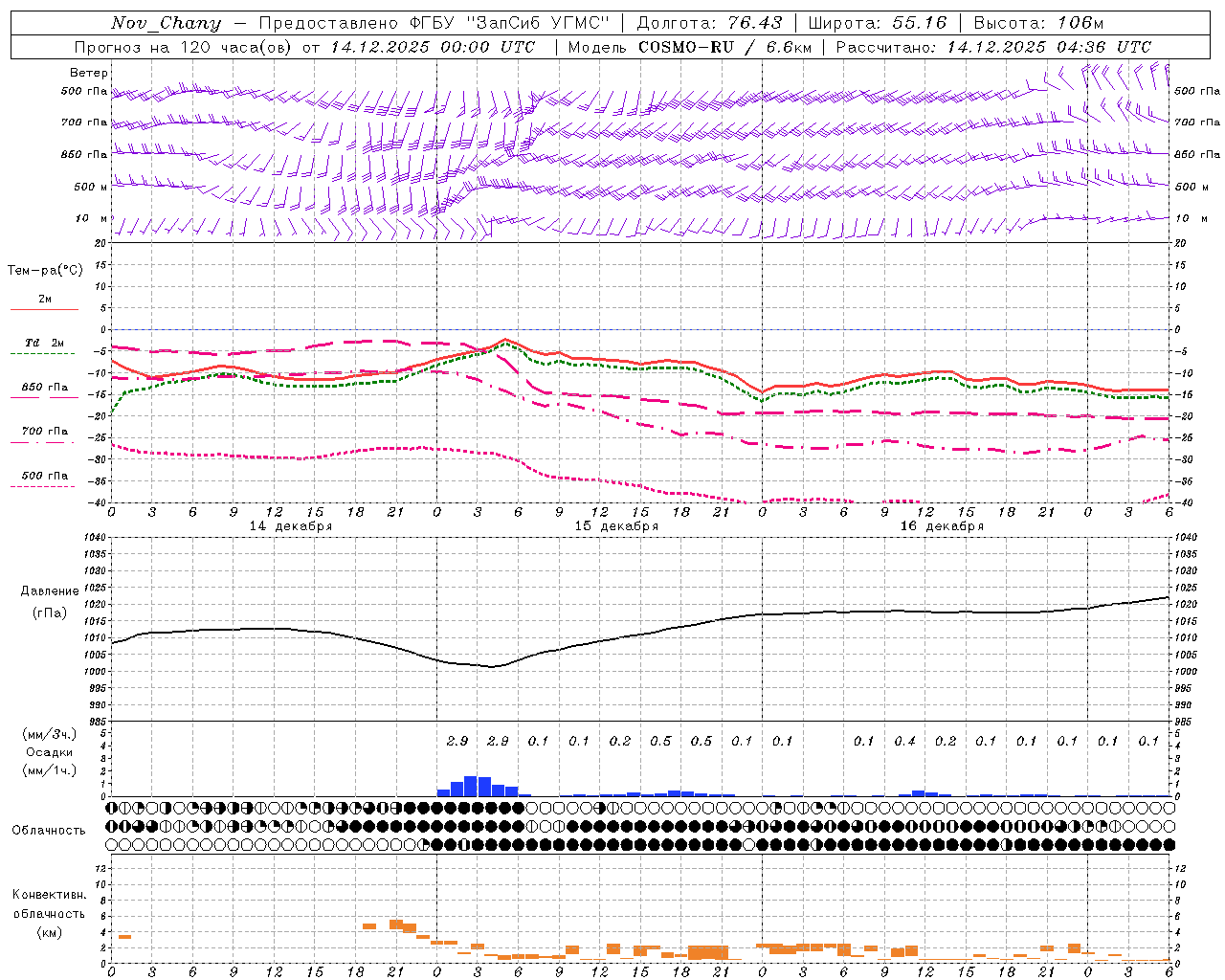This screenshot has height=980, width=1225.
Task: Click the "500 гПа" entry in the temperature legend
Action: coord(45,475)
